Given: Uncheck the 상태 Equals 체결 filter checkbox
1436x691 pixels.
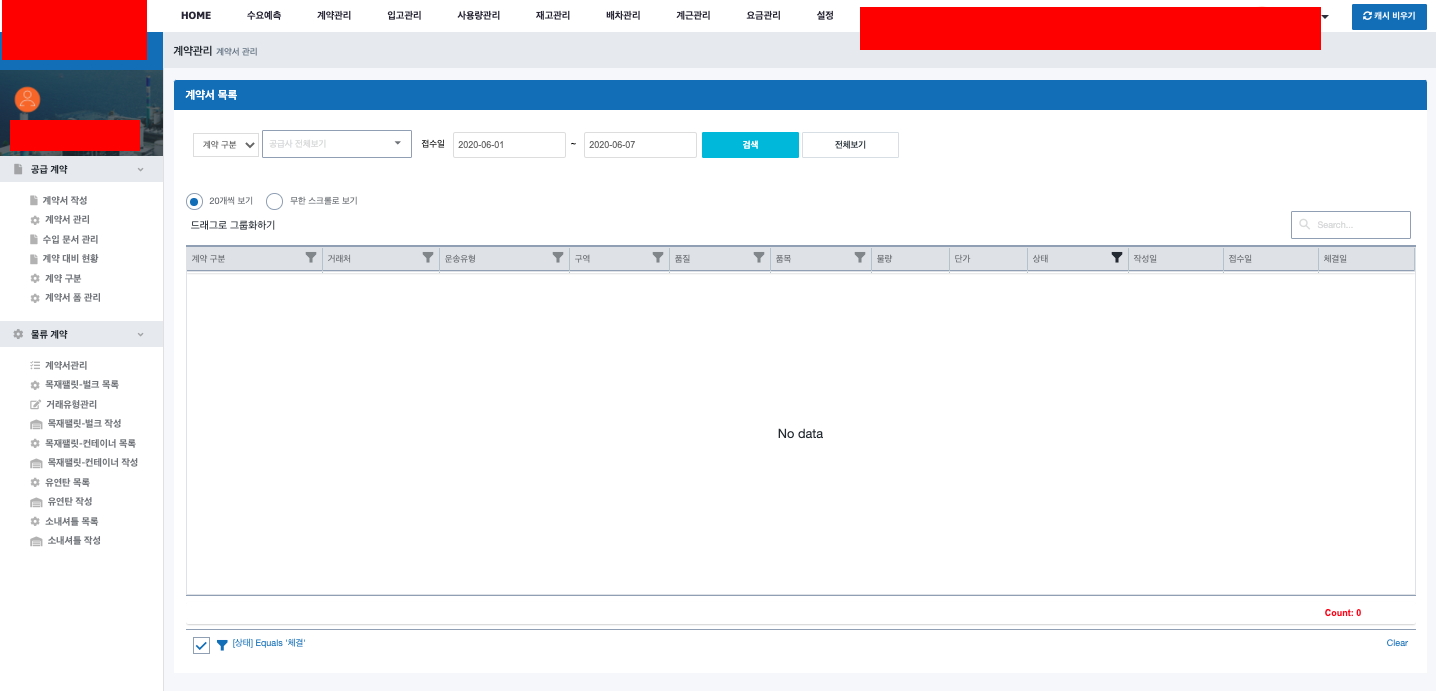Looking at the screenshot, I should pyautogui.click(x=201, y=645).
